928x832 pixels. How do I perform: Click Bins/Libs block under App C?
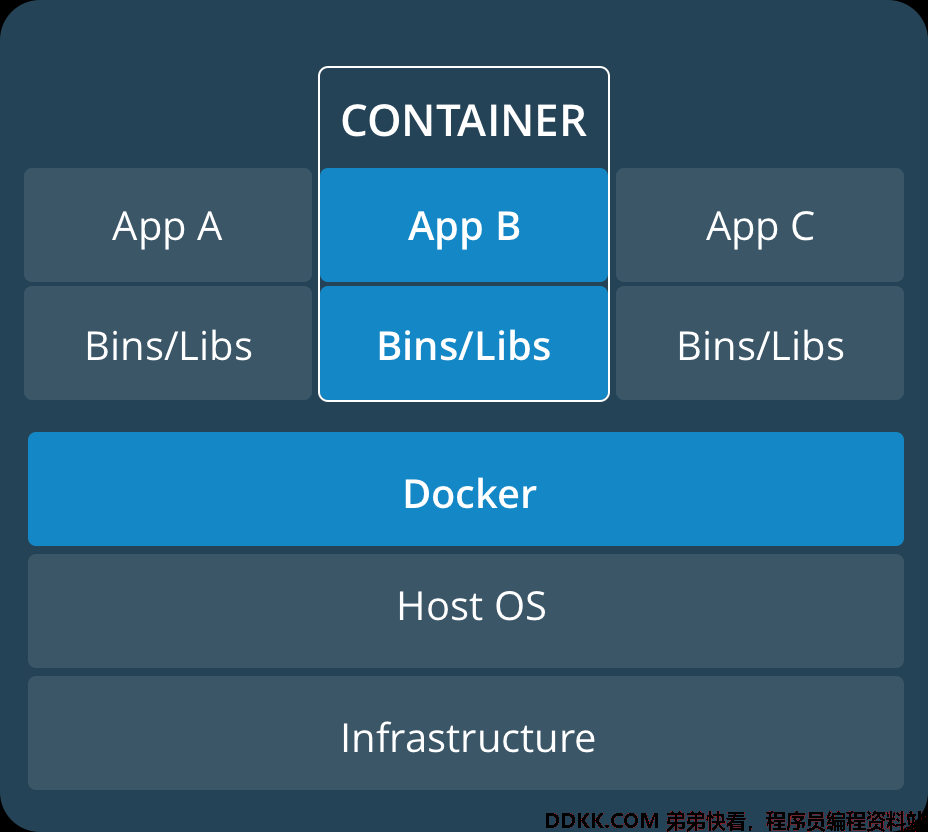[760, 343]
